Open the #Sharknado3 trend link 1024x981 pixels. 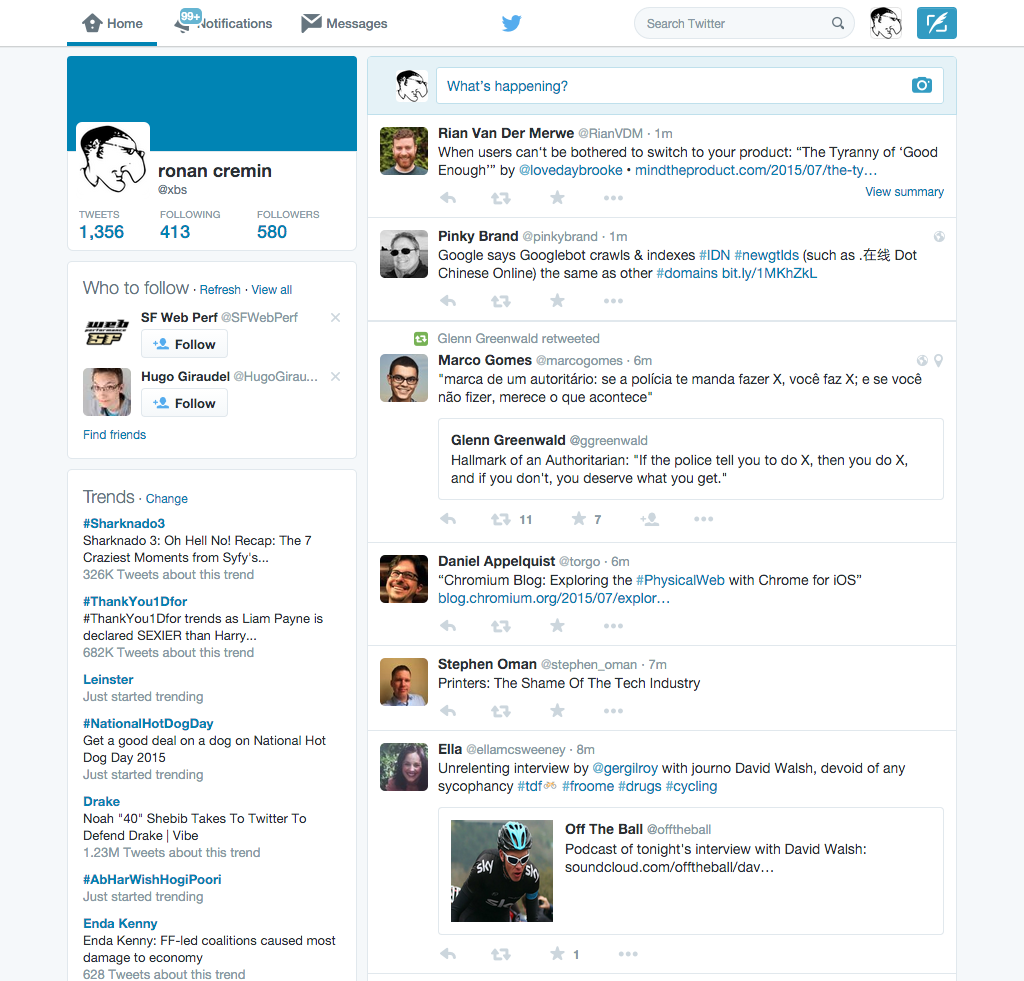tap(124, 523)
